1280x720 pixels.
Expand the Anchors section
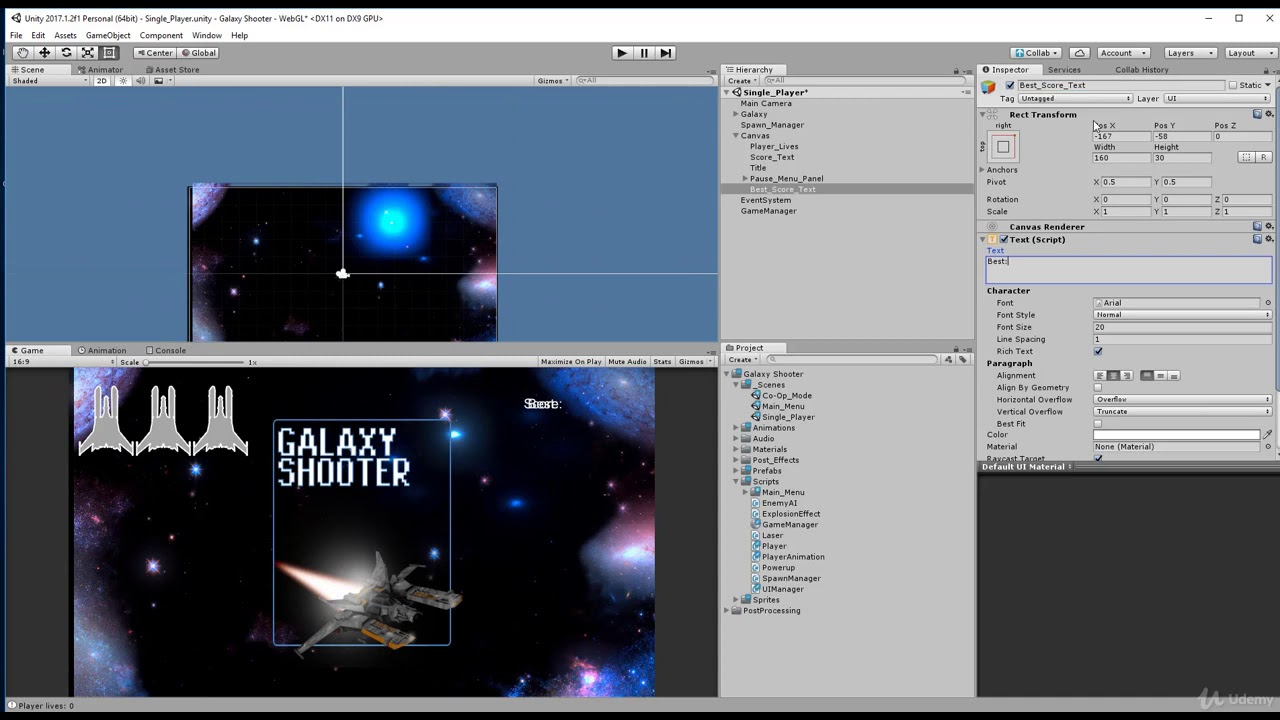982,170
